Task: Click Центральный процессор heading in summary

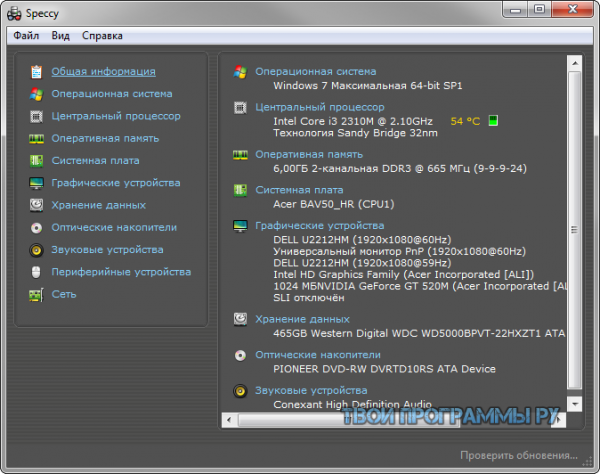Action: click(320, 107)
